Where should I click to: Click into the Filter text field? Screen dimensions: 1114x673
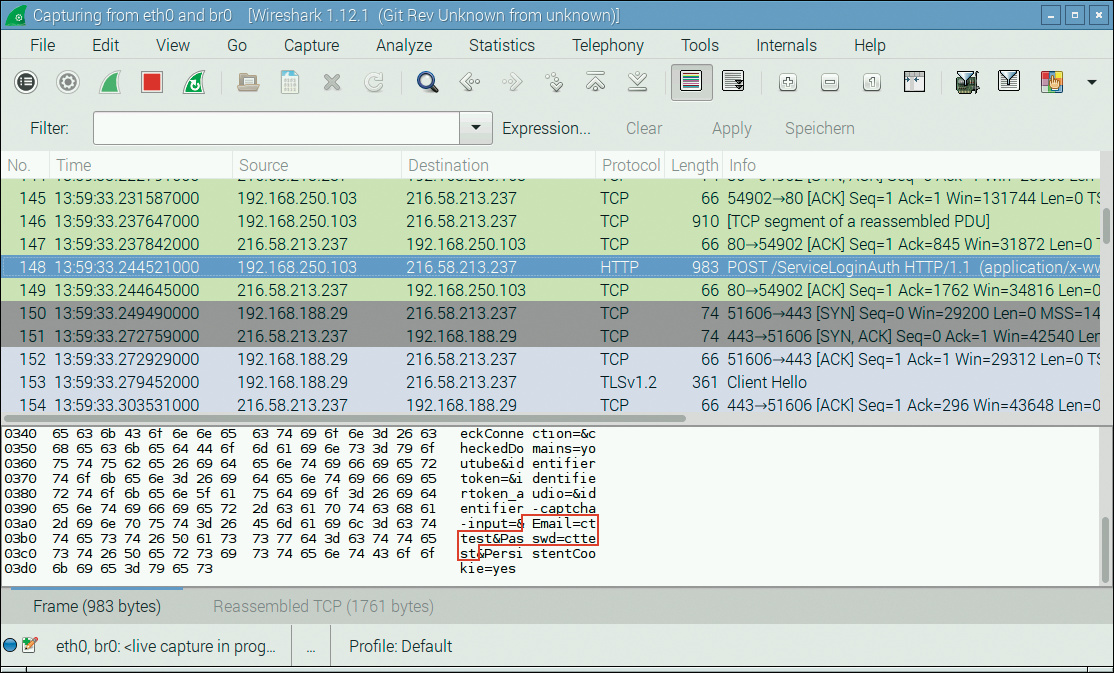pos(276,128)
